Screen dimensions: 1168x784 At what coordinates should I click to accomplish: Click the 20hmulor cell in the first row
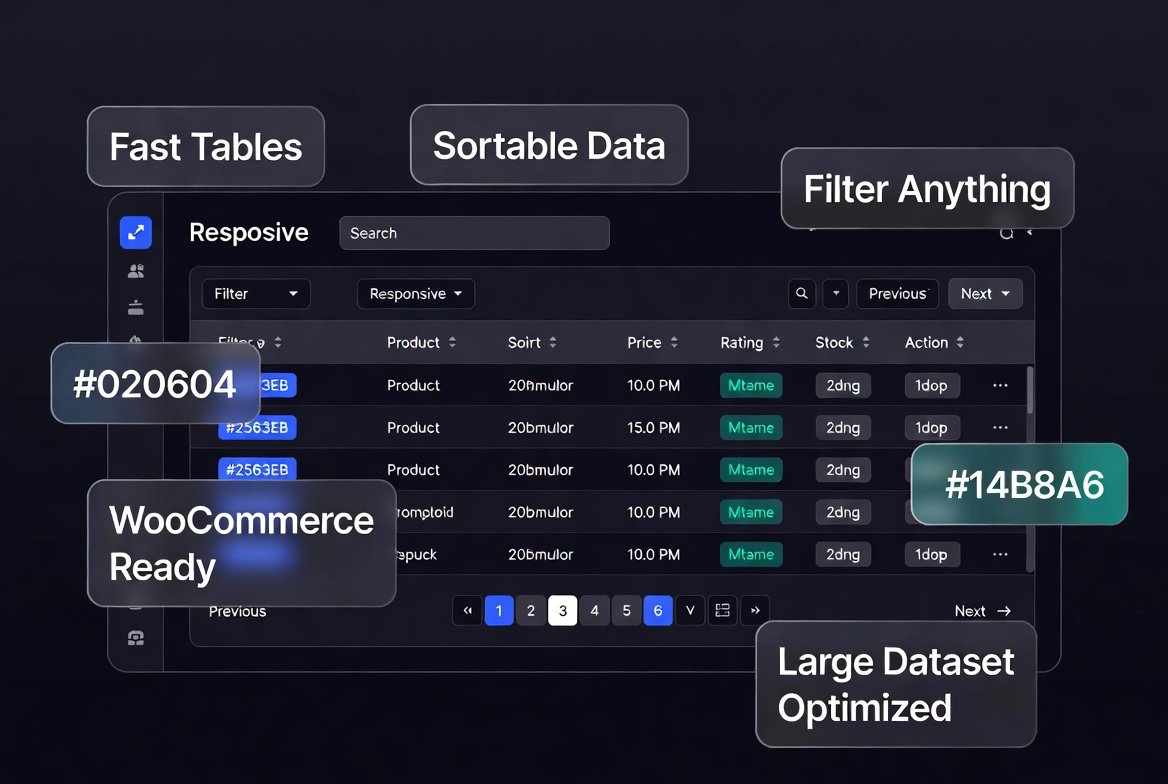tap(541, 385)
